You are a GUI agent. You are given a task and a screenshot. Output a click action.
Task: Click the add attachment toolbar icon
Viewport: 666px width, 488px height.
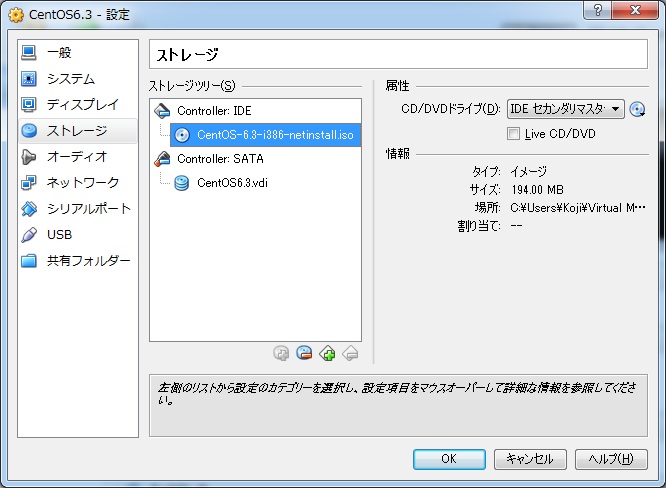coord(281,353)
